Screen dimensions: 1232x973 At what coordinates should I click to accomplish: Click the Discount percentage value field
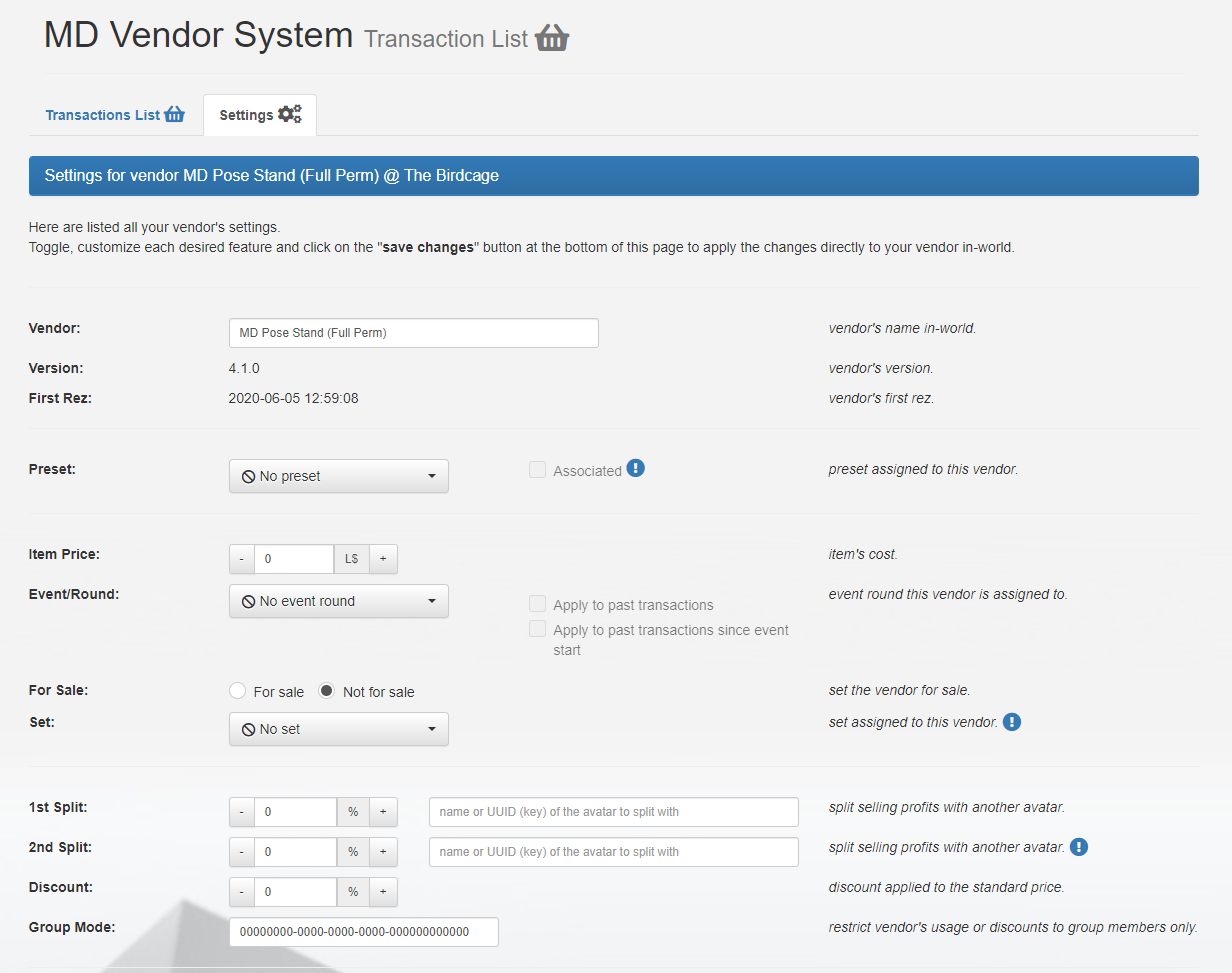click(295, 892)
